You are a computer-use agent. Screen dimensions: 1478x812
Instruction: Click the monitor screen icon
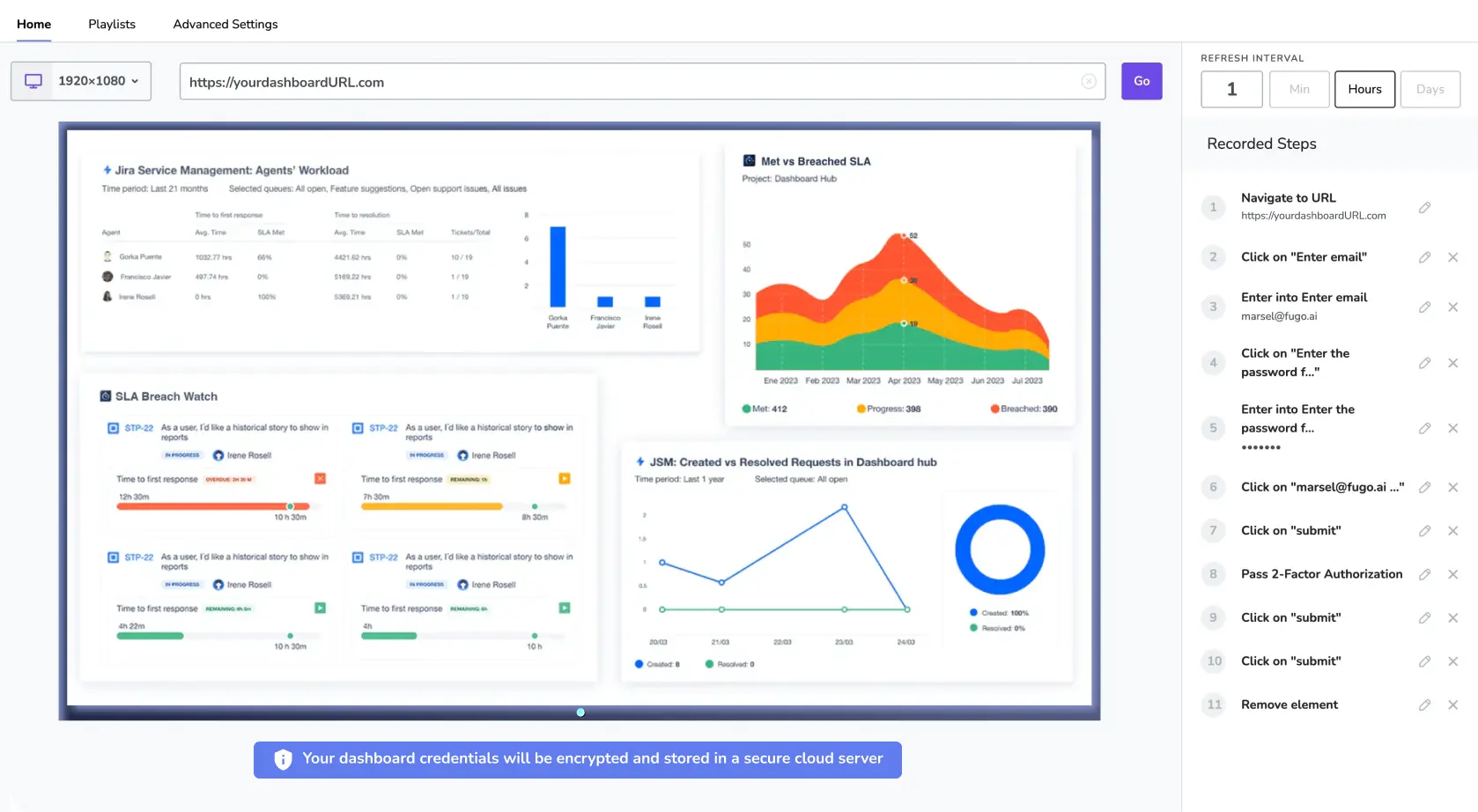point(33,81)
